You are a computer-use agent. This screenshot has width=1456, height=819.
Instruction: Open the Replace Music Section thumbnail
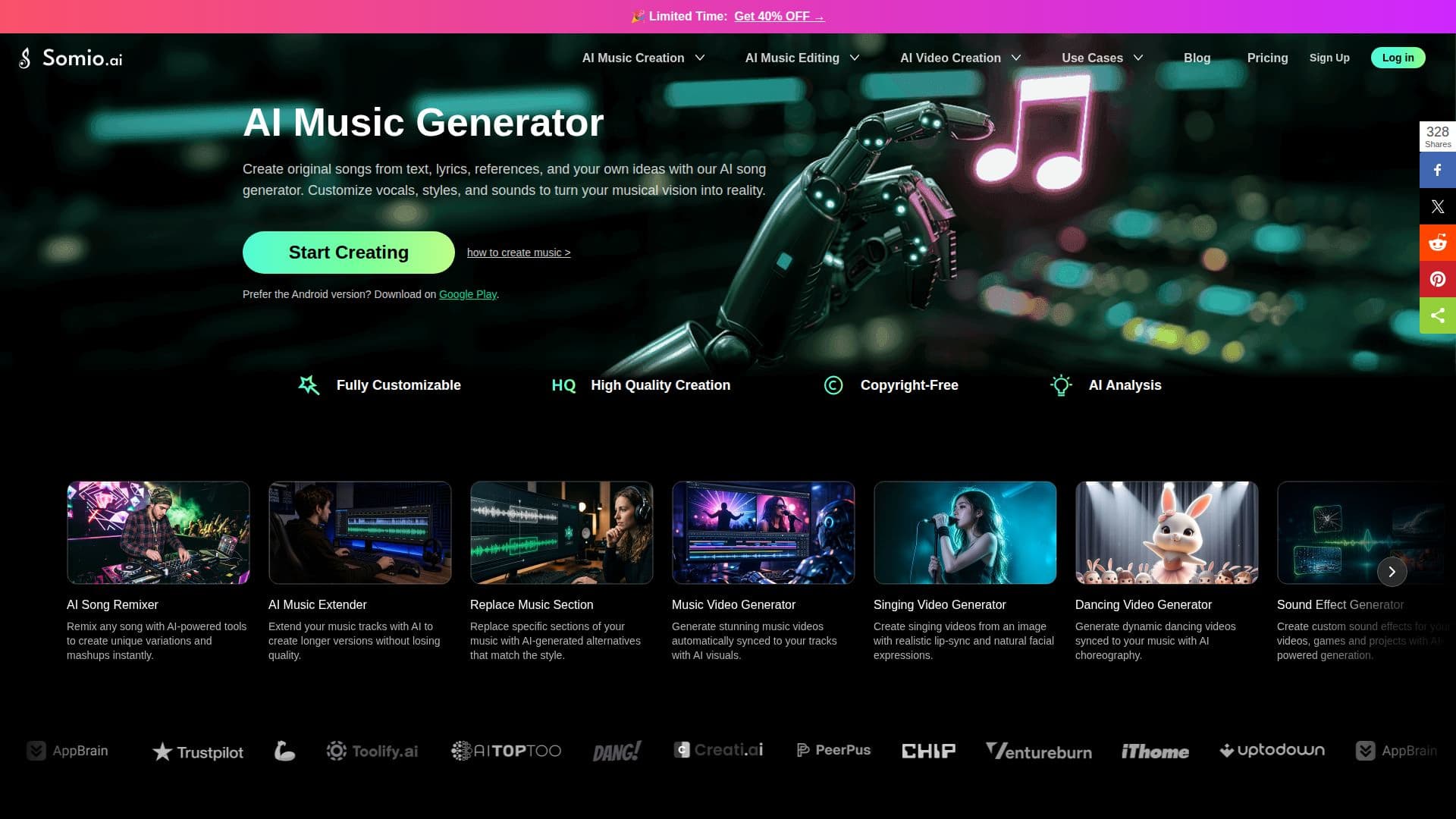coord(561,532)
